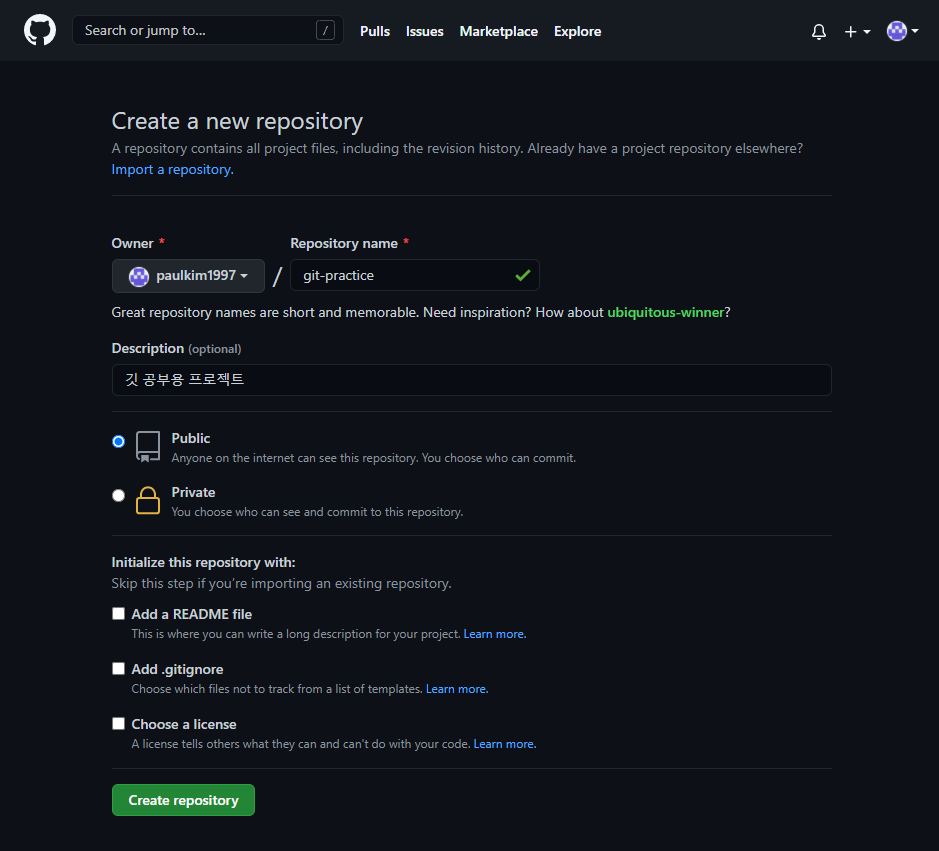Screen dimensions: 939x851
Task: Click the public repository book icon
Action: point(148,447)
